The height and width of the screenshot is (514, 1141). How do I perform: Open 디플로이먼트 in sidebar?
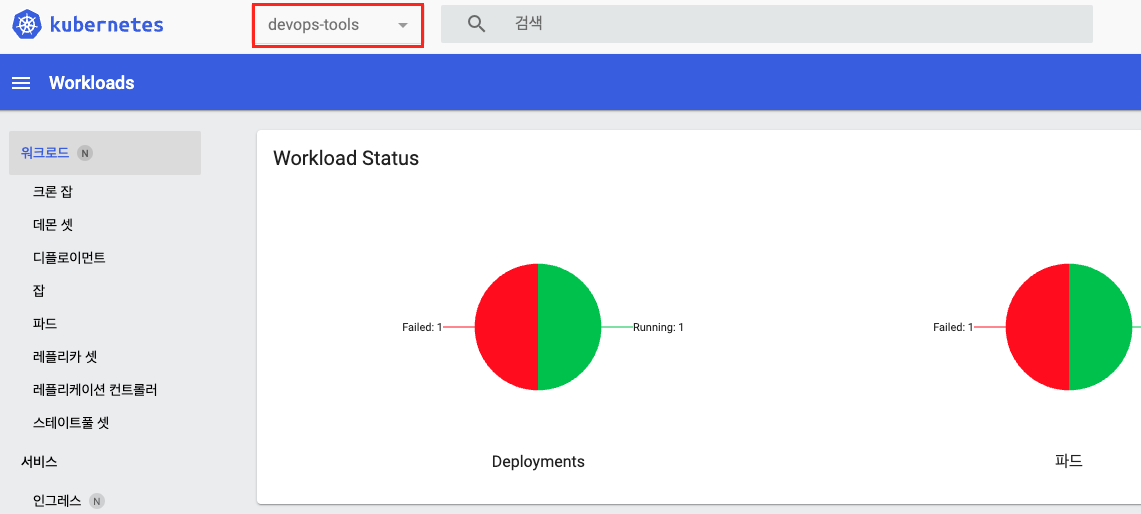[69, 258]
